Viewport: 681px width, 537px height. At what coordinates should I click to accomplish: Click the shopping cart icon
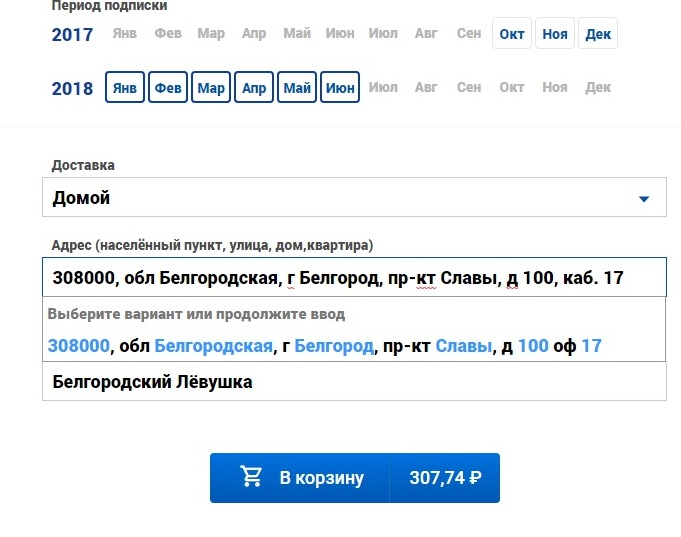(251, 476)
